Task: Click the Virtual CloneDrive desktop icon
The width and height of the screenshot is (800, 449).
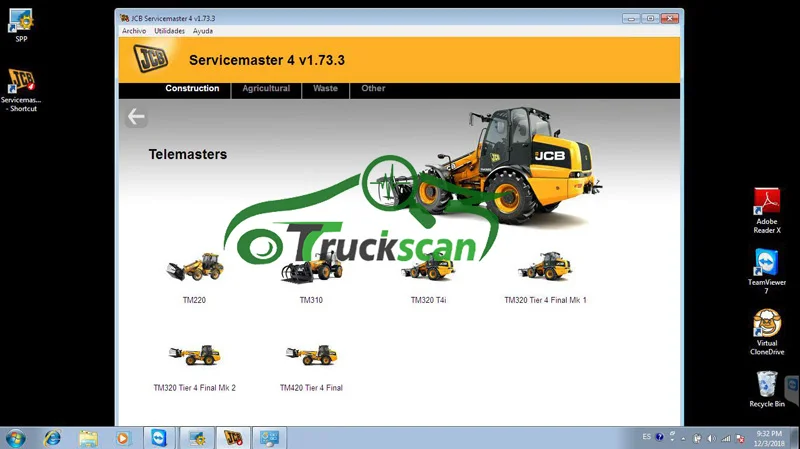Action: [767, 332]
